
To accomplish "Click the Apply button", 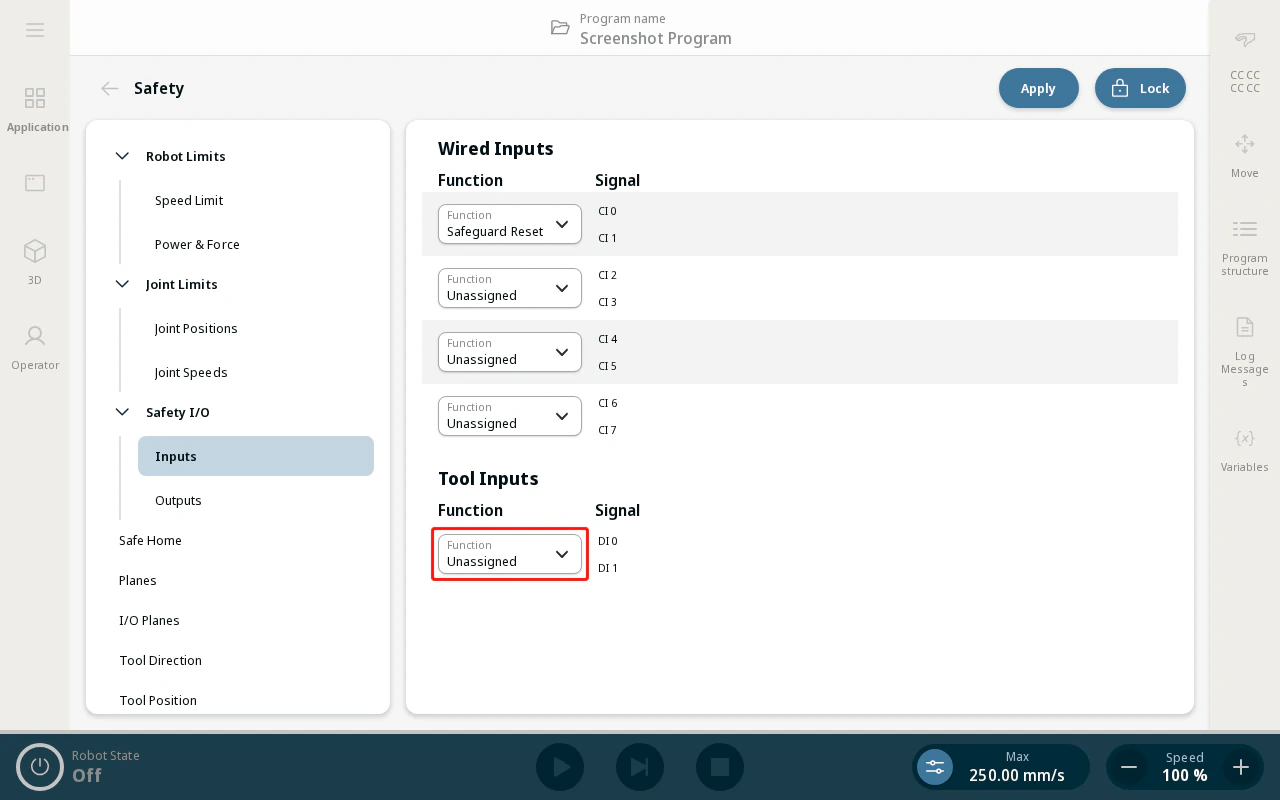I will click(1039, 88).
